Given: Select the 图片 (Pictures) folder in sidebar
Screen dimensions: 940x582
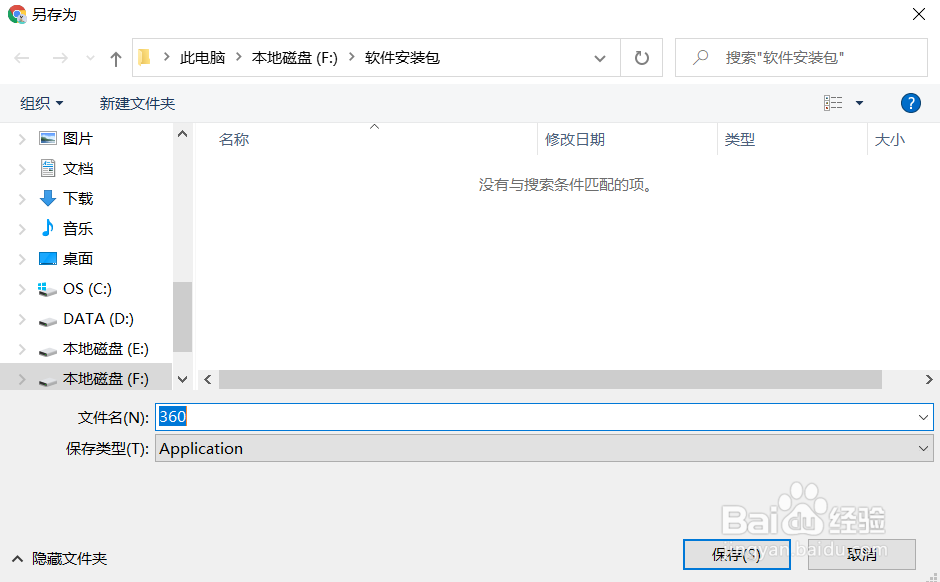Looking at the screenshot, I should point(76,138).
